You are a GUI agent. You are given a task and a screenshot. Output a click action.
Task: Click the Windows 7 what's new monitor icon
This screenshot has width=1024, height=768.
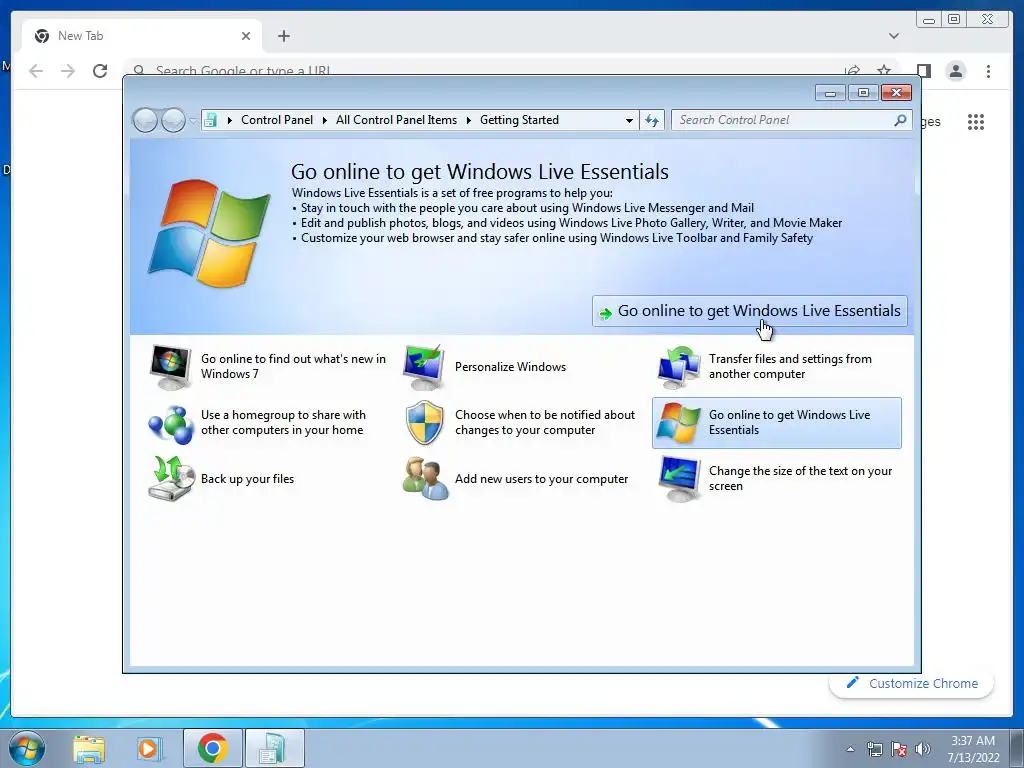(x=170, y=367)
